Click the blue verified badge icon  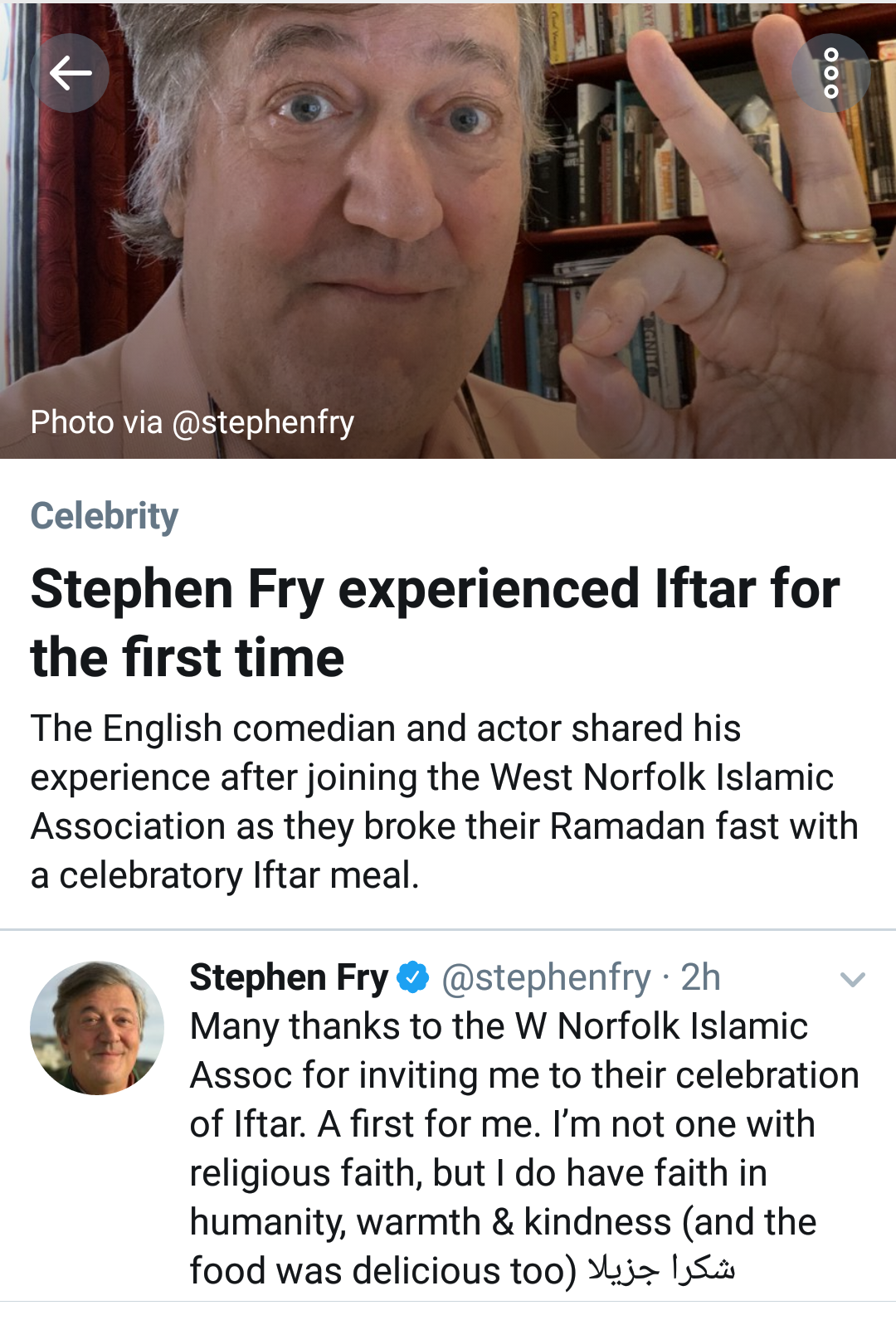coord(413,977)
